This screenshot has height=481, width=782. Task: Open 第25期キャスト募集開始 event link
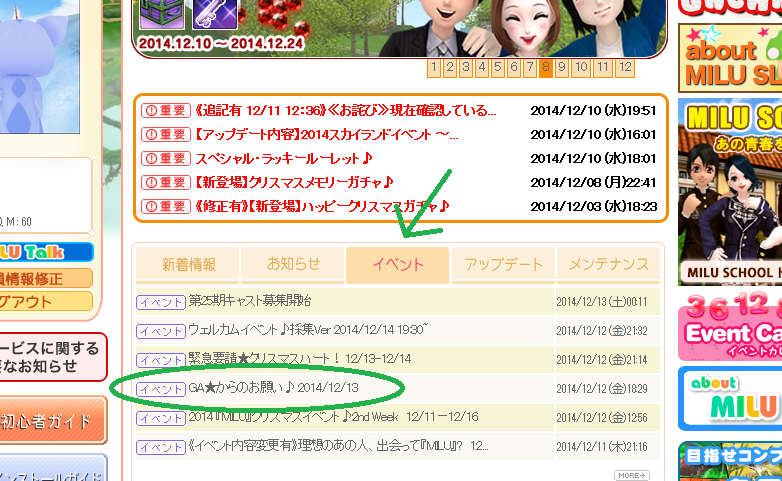250,301
